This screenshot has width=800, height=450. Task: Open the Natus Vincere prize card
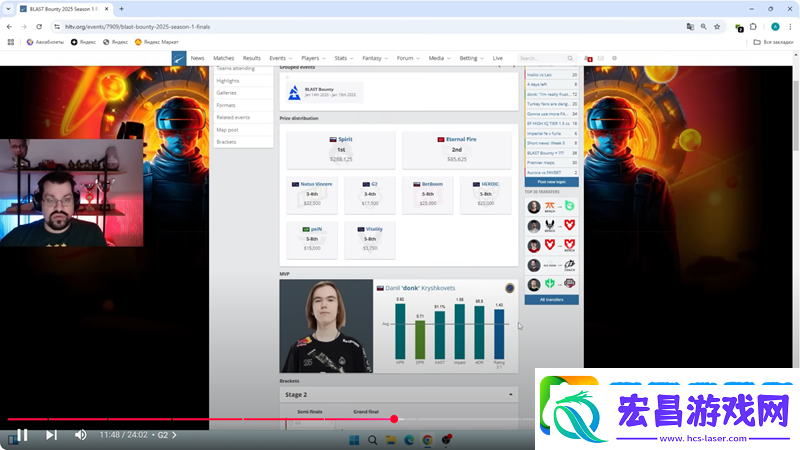tap(312, 195)
